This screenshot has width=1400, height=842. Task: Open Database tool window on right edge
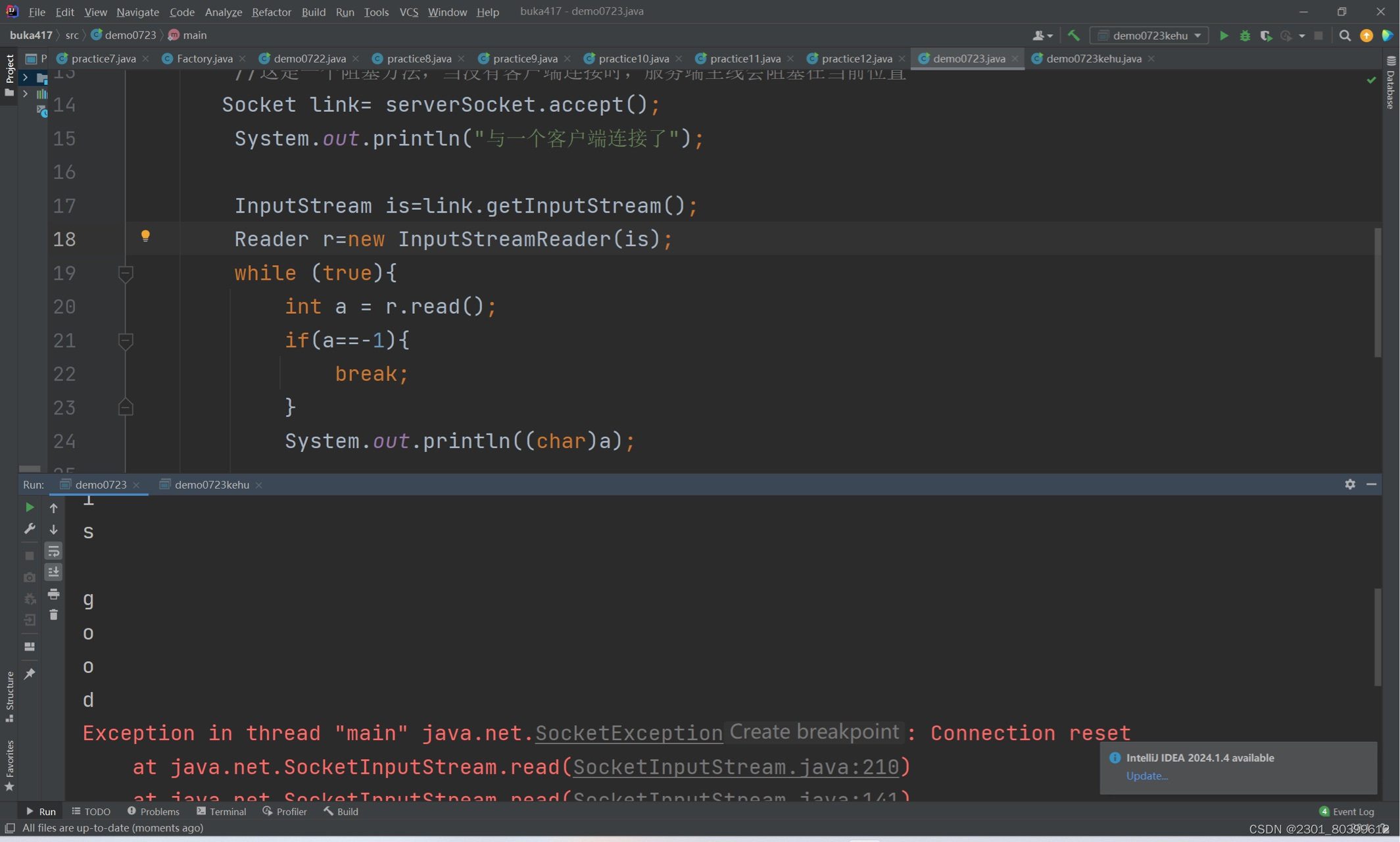coord(1391,82)
